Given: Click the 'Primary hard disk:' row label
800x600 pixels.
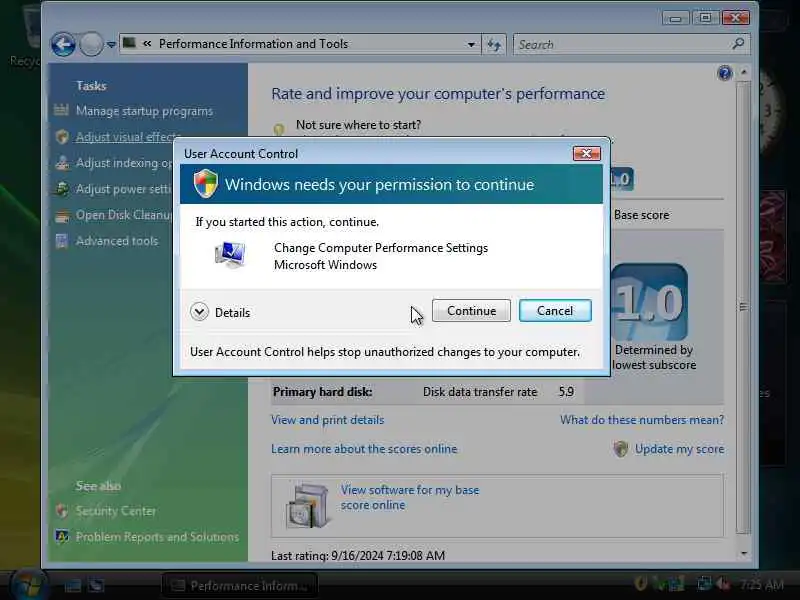Looking at the screenshot, I should click(x=322, y=392).
